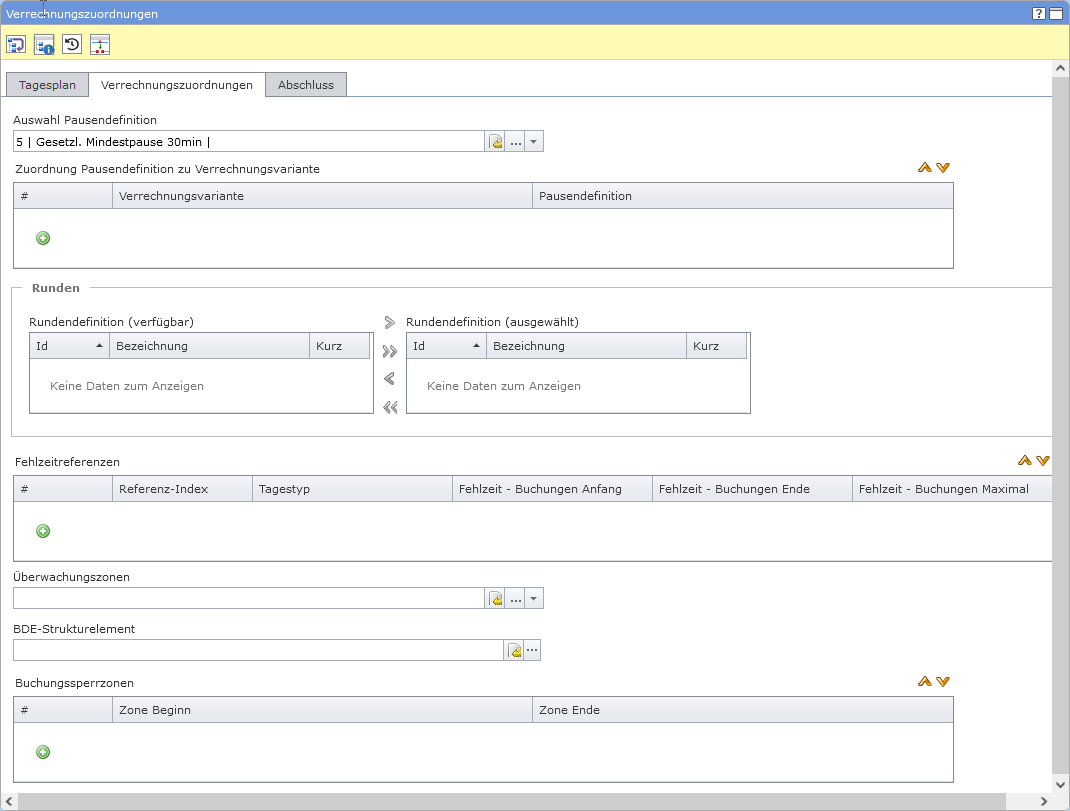
Task: Click into the BDE-Strukturelement input field
Action: click(258, 651)
